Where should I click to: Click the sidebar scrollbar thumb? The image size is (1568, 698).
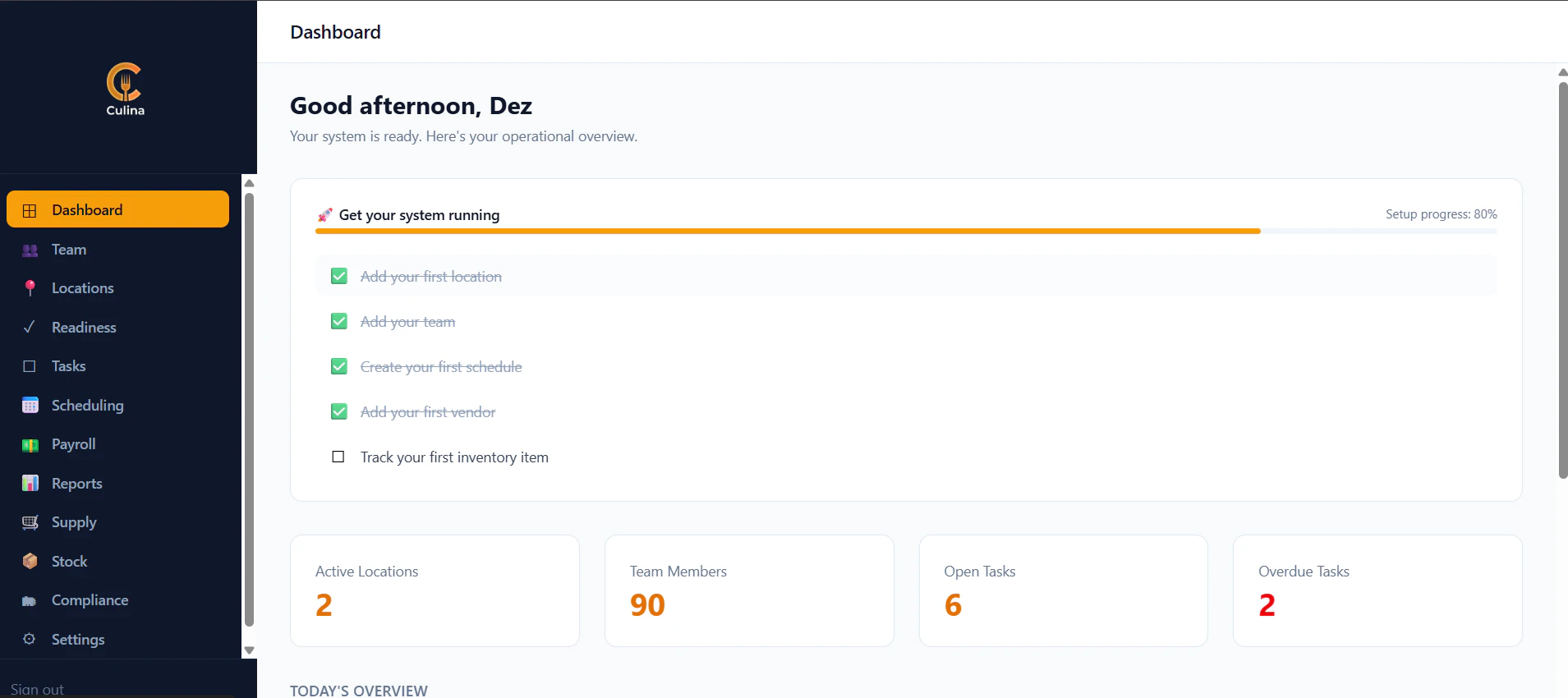point(249,410)
